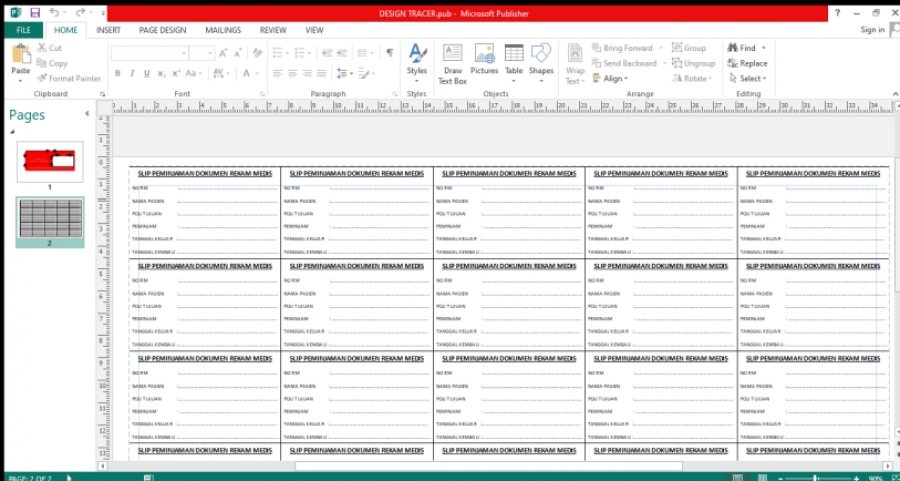Viewport: 900px width, 481px height.
Task: Decrease the indent level
Action: point(327,53)
